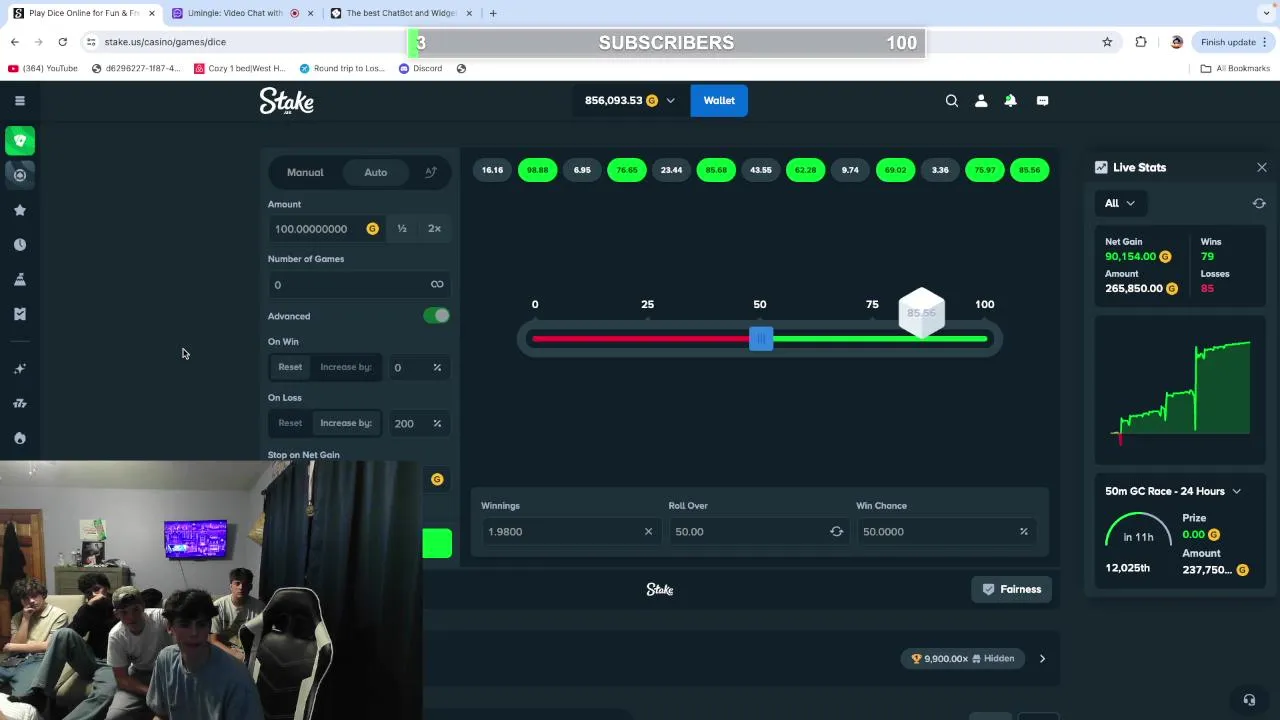Open YouTube bookmark
1280x720 pixels.
(42, 68)
